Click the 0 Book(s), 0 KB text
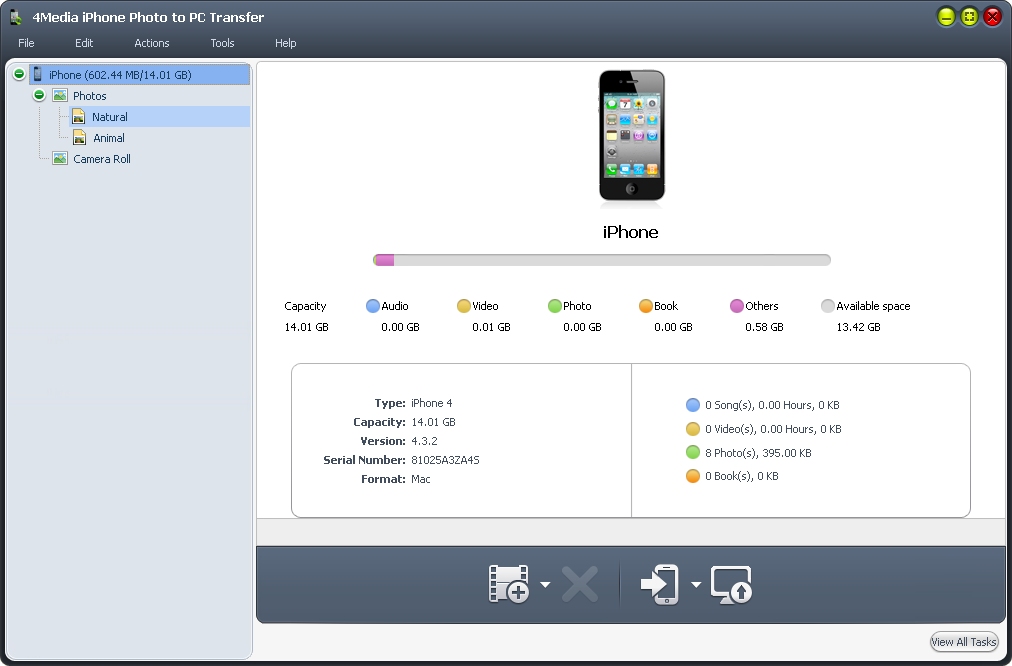 click(x=742, y=476)
